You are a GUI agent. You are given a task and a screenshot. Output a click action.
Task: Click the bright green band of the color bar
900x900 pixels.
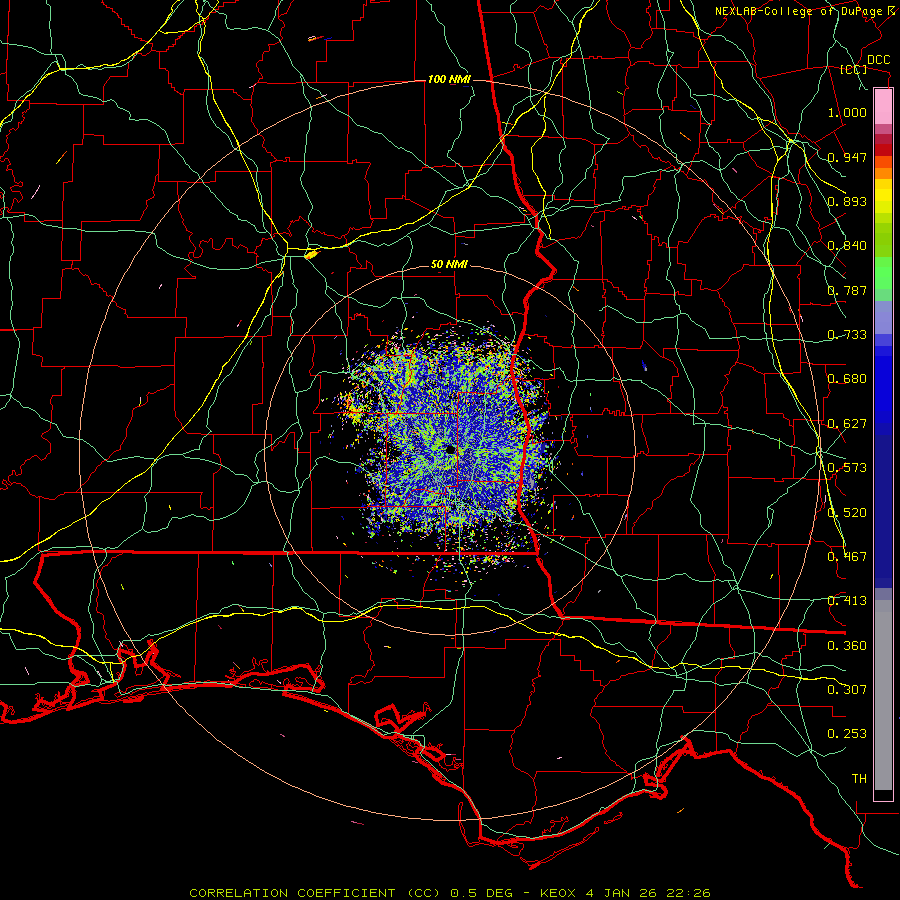point(883,273)
